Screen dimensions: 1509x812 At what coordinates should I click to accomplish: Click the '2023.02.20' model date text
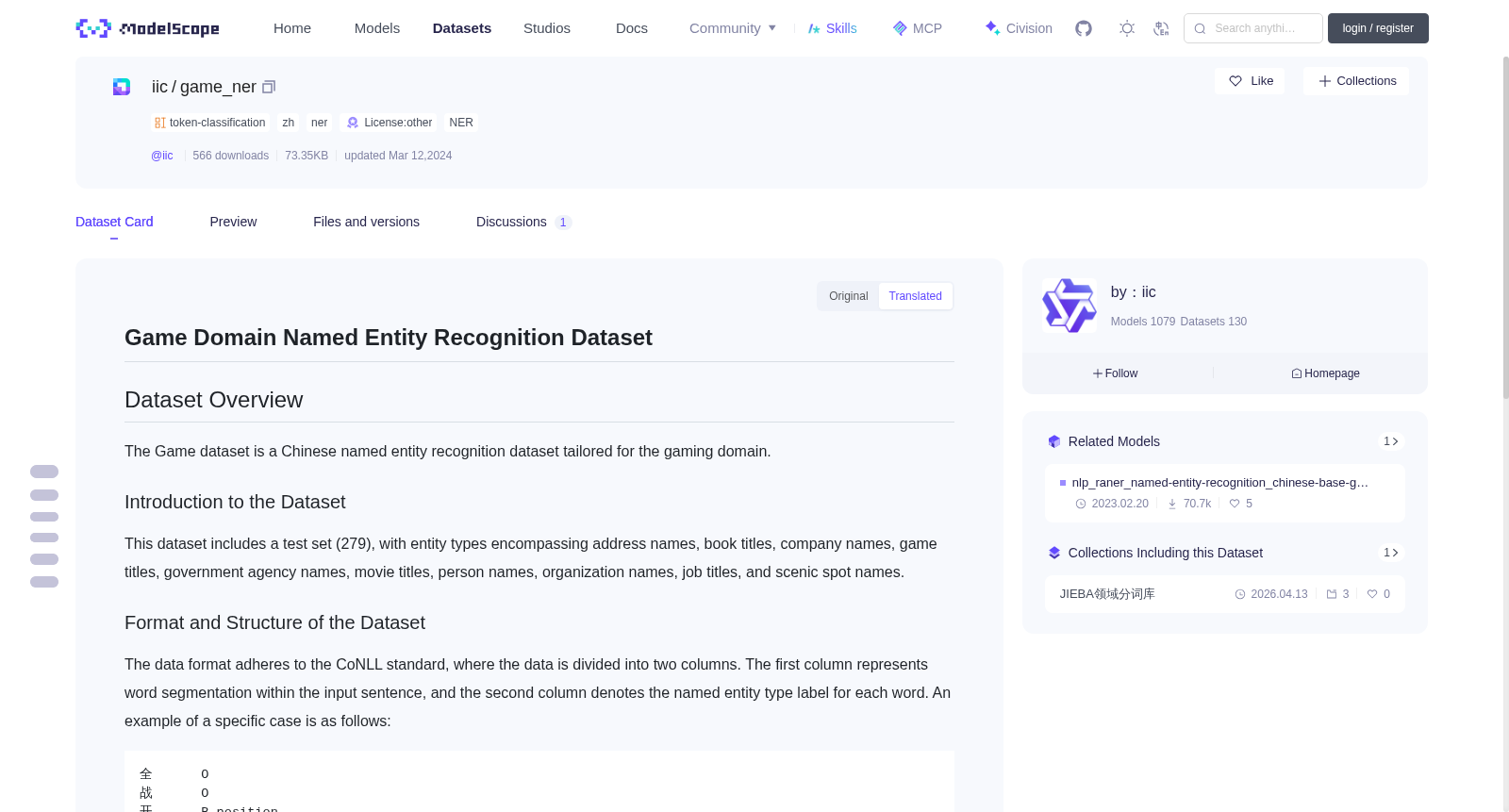(x=1120, y=504)
